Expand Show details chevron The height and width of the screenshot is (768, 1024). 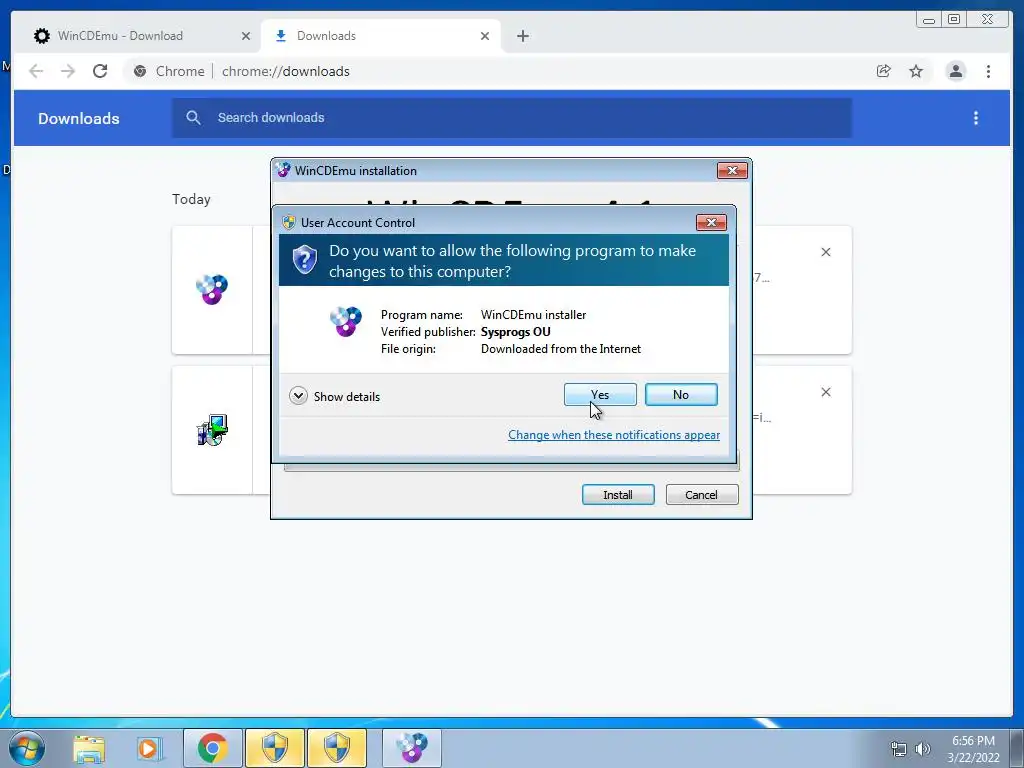pos(298,396)
